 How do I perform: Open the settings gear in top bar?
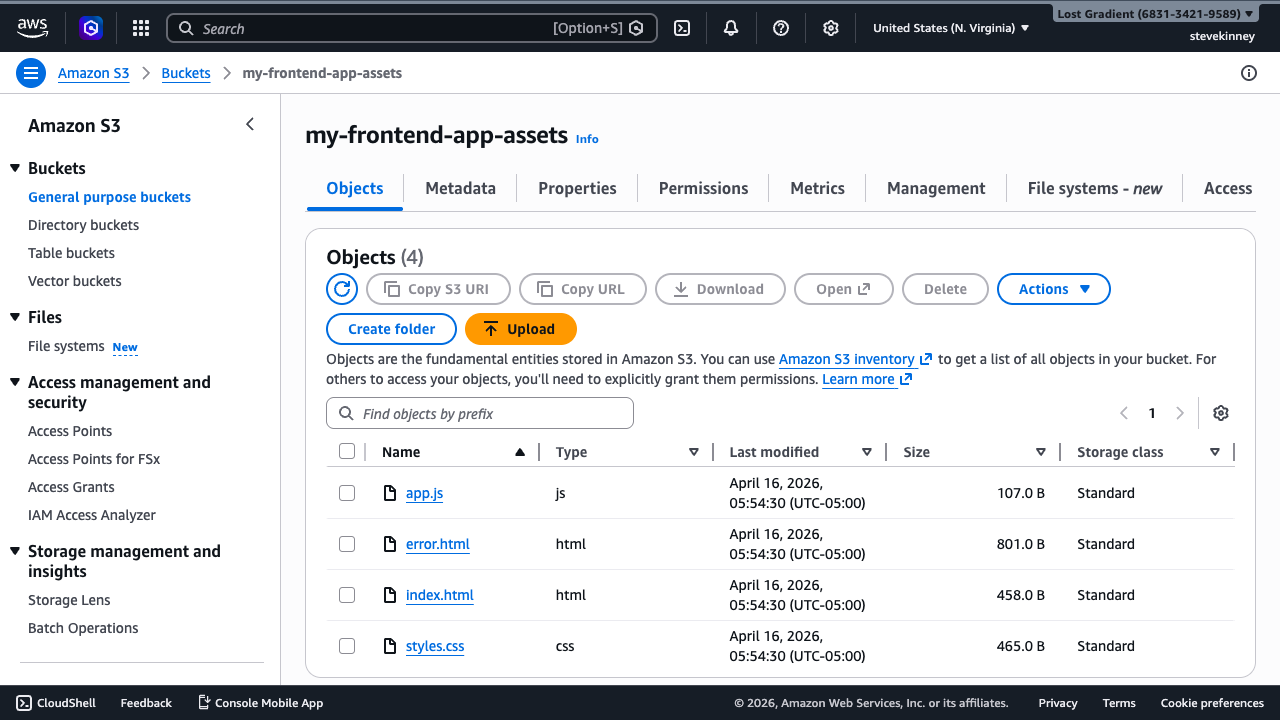(830, 28)
